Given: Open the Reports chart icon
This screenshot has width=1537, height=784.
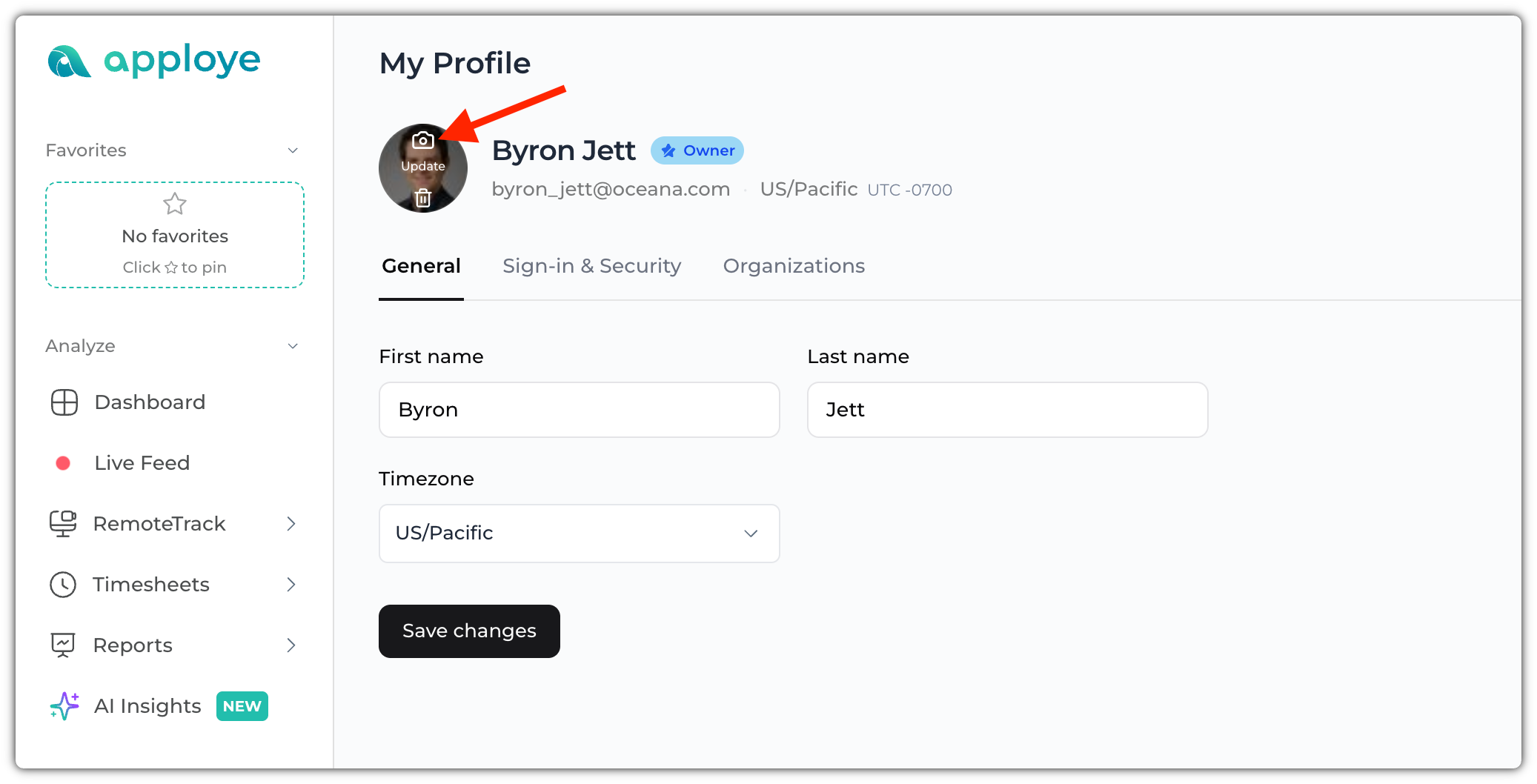Looking at the screenshot, I should click(63, 645).
